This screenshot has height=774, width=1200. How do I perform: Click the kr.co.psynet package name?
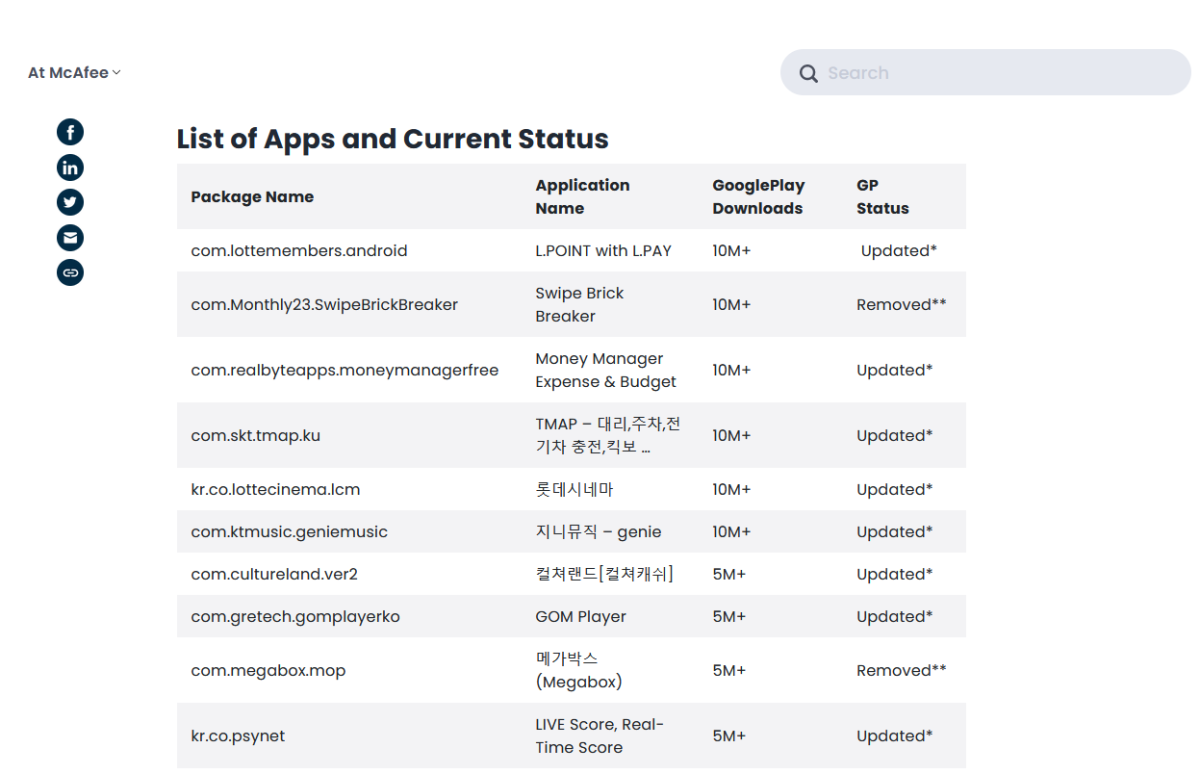pos(238,736)
